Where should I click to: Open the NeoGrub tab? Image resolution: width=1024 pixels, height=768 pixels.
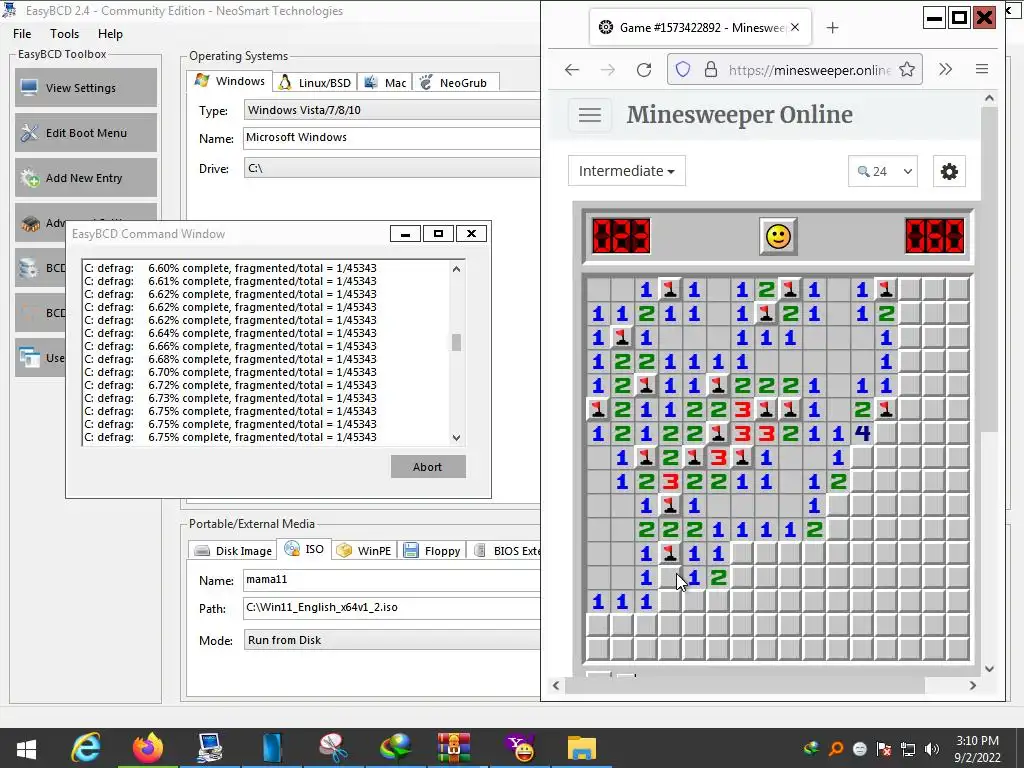455,83
